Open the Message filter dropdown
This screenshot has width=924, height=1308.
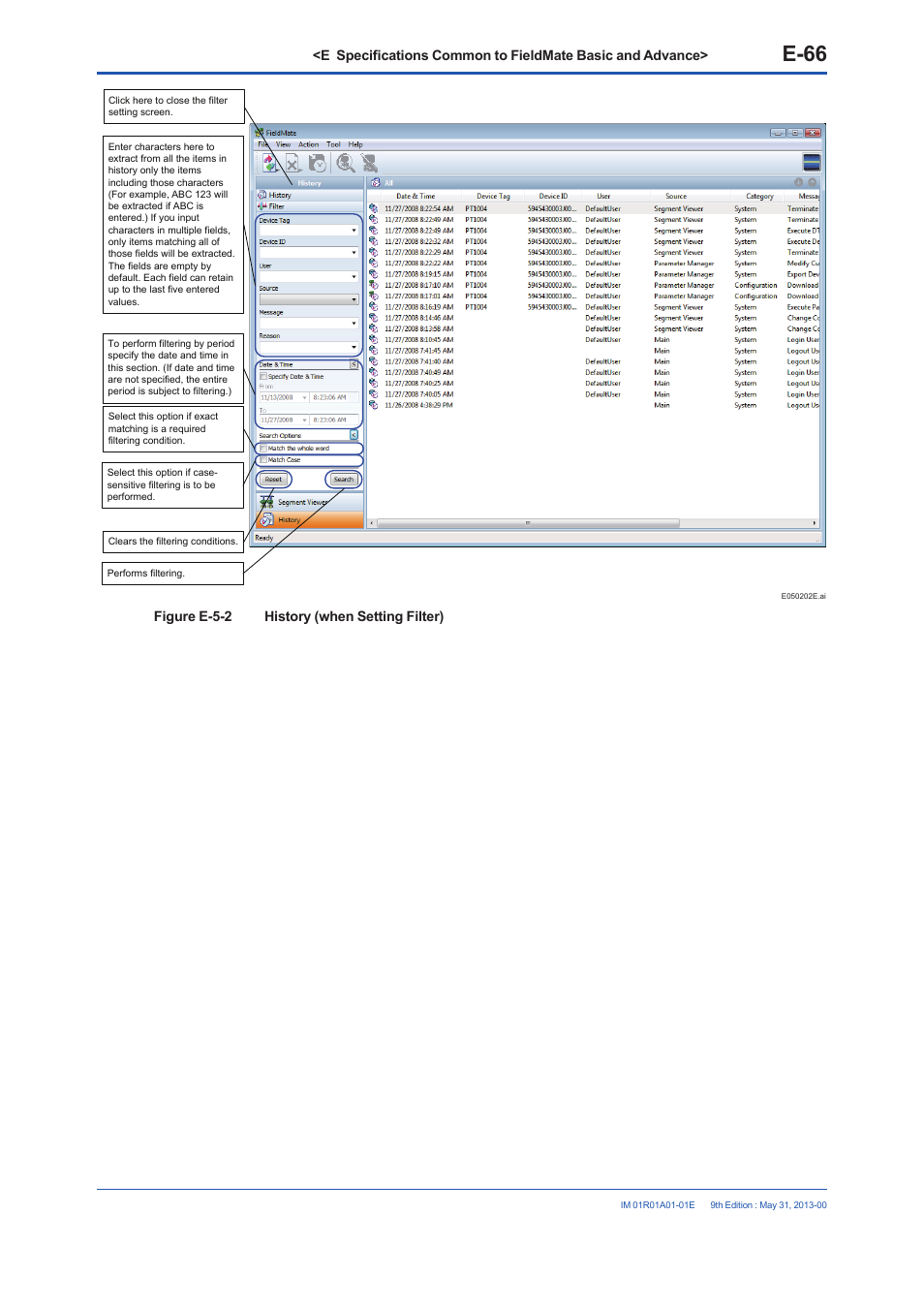[x=354, y=324]
